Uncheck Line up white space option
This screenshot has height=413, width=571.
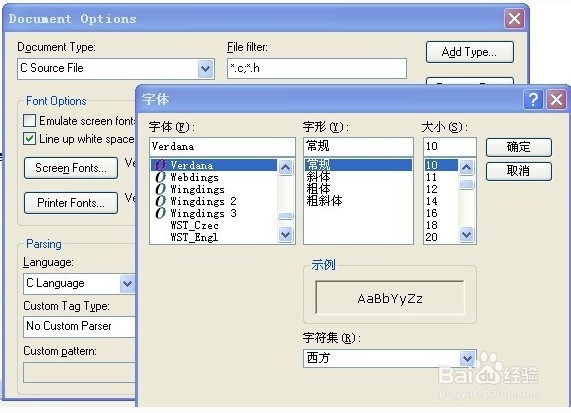29,139
